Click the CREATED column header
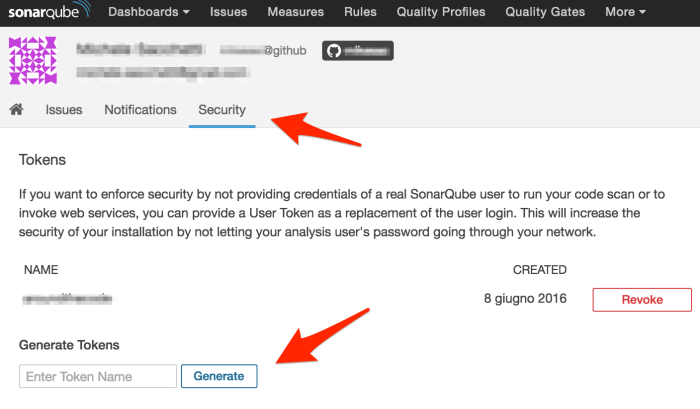 (x=539, y=270)
